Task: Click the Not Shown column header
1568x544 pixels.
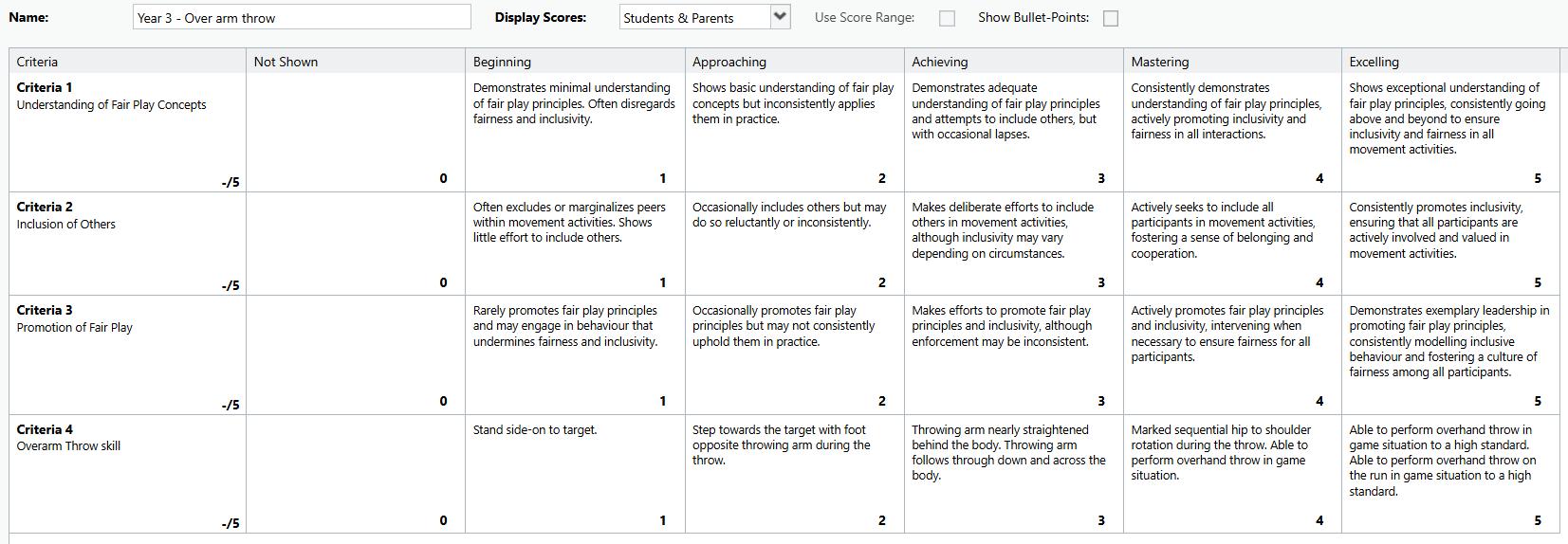Action: [356, 62]
